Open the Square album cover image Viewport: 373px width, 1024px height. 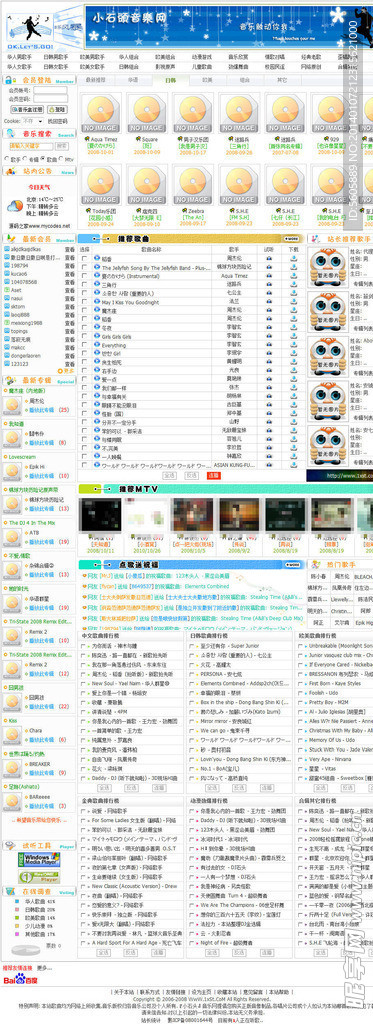tap(146, 113)
